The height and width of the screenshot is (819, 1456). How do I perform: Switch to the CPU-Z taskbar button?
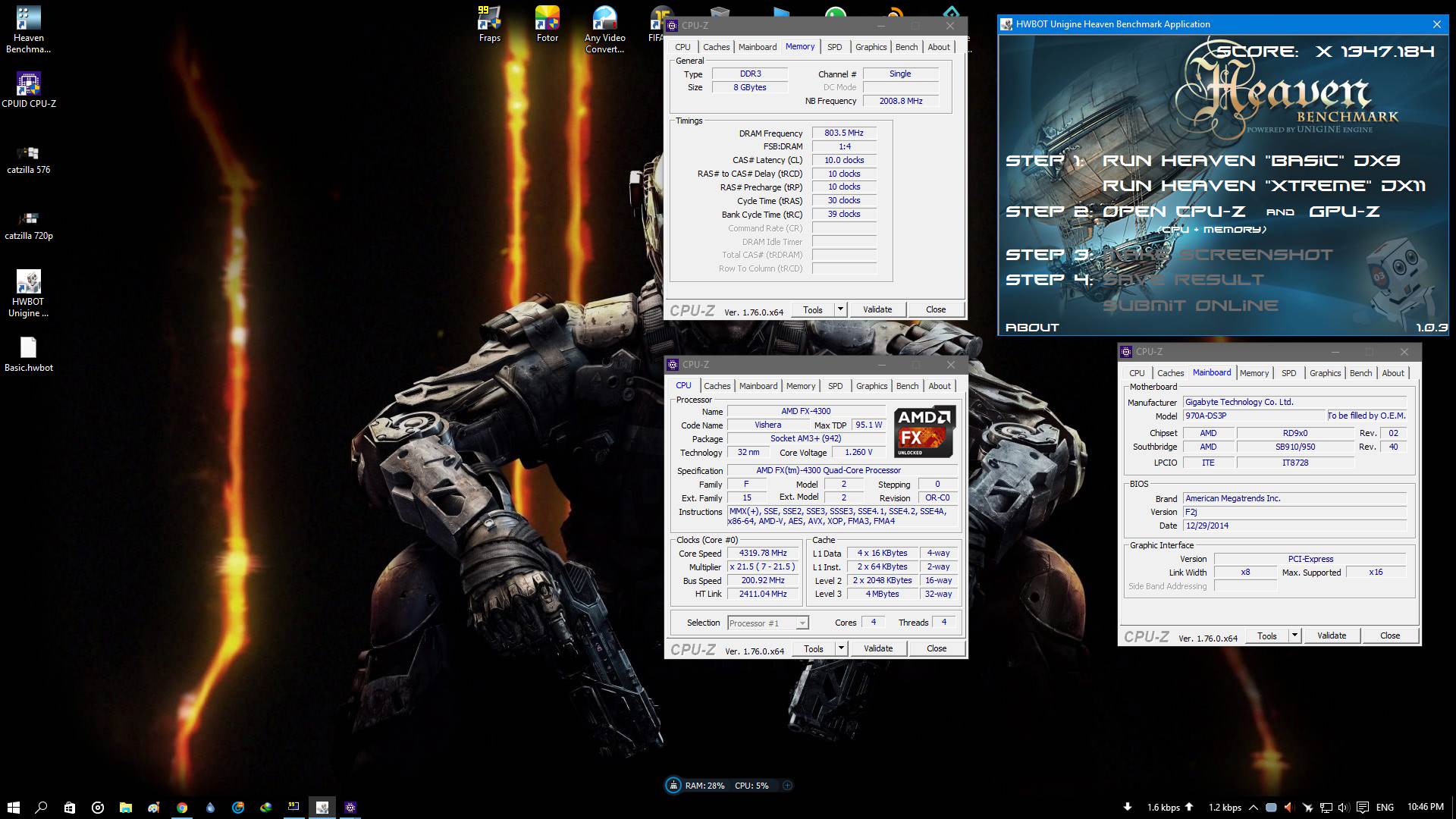click(350, 807)
